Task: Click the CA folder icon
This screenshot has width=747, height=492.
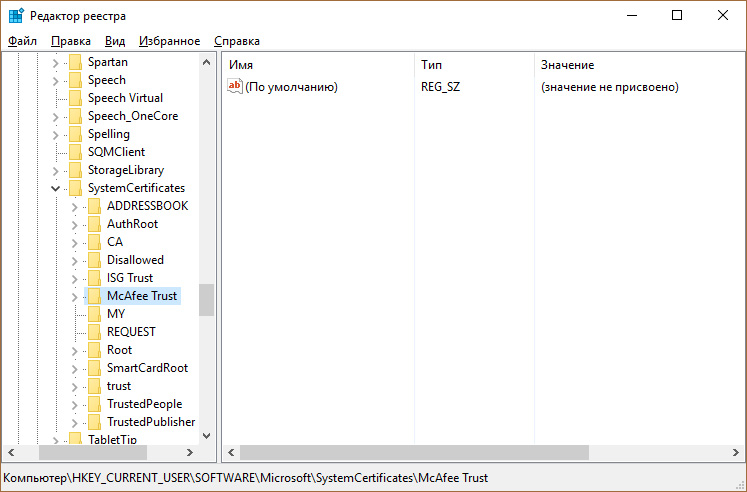Action: coord(94,242)
